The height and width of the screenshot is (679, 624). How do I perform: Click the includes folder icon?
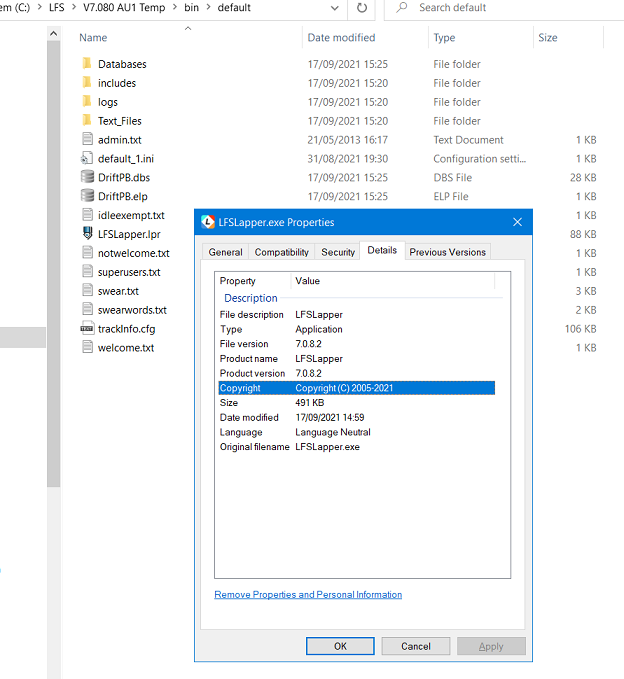point(87,83)
